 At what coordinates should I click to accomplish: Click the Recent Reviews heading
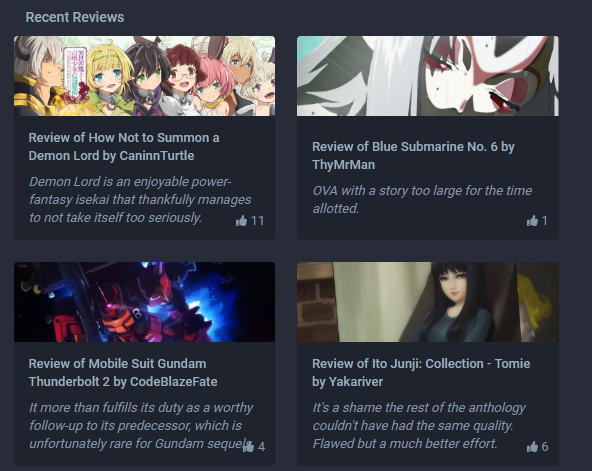coord(75,17)
